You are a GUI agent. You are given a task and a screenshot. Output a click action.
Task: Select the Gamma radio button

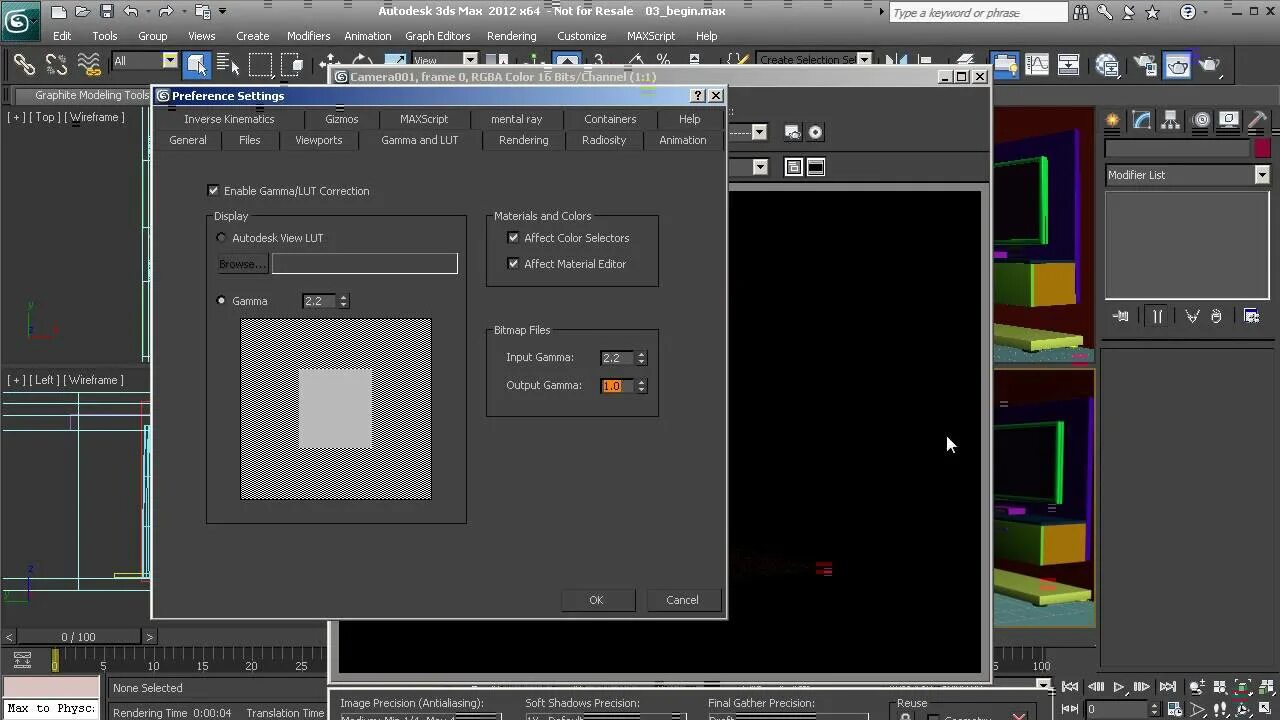click(222, 300)
